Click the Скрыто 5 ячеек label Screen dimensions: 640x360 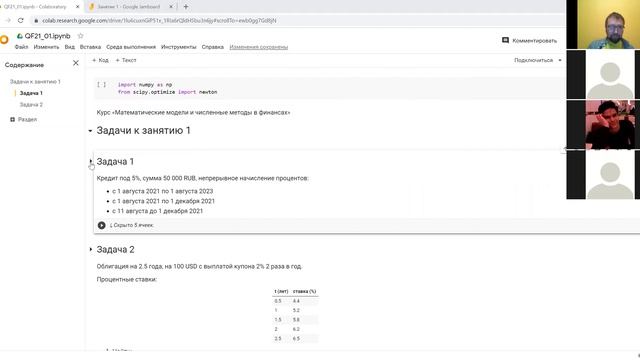click(x=132, y=225)
